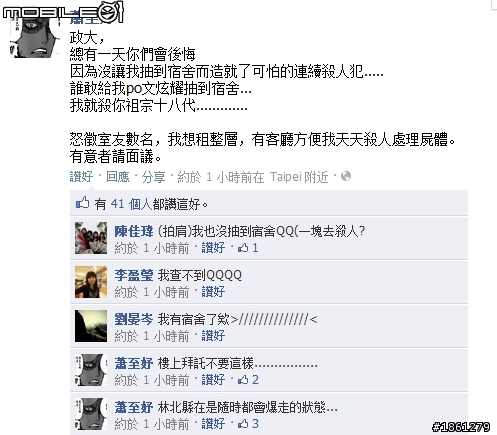The image size is (497, 435).
Task: Open the post author's avatar picture
Action: (x=34, y=37)
